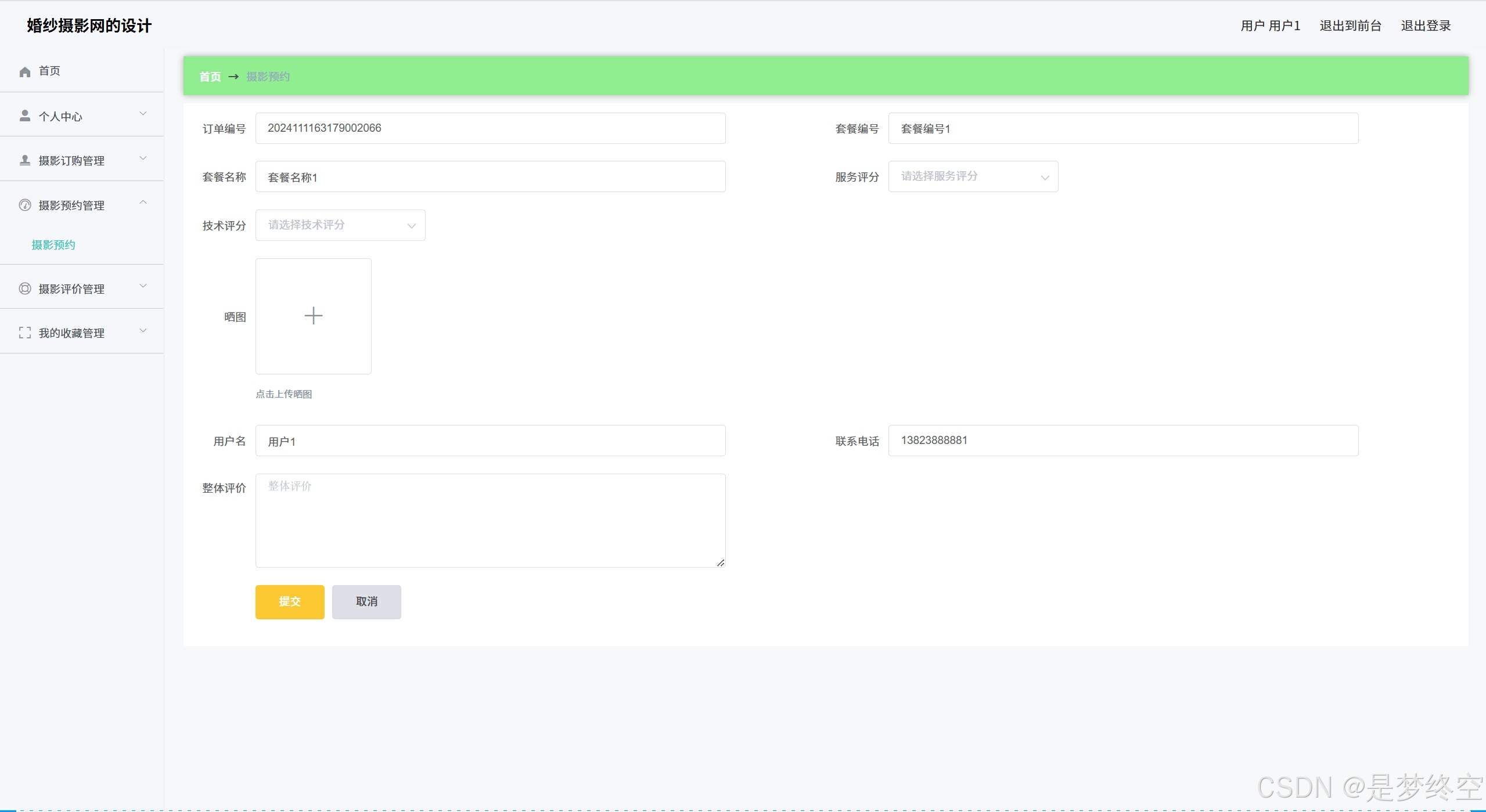Expand the 我的收藏管理 chevron
The image size is (1486, 812).
coord(143,331)
